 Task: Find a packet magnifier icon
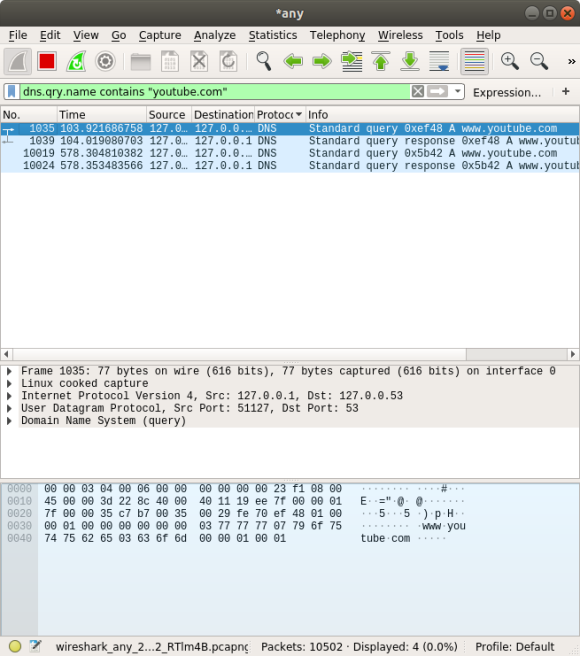264,62
